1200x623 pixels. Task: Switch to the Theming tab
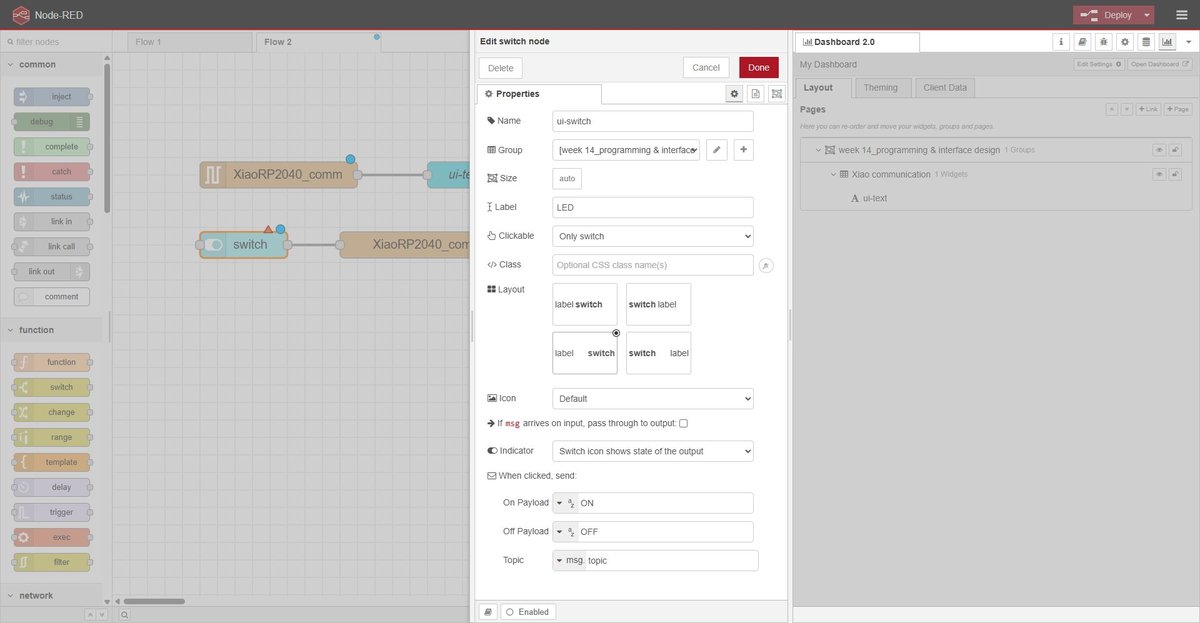(x=881, y=87)
